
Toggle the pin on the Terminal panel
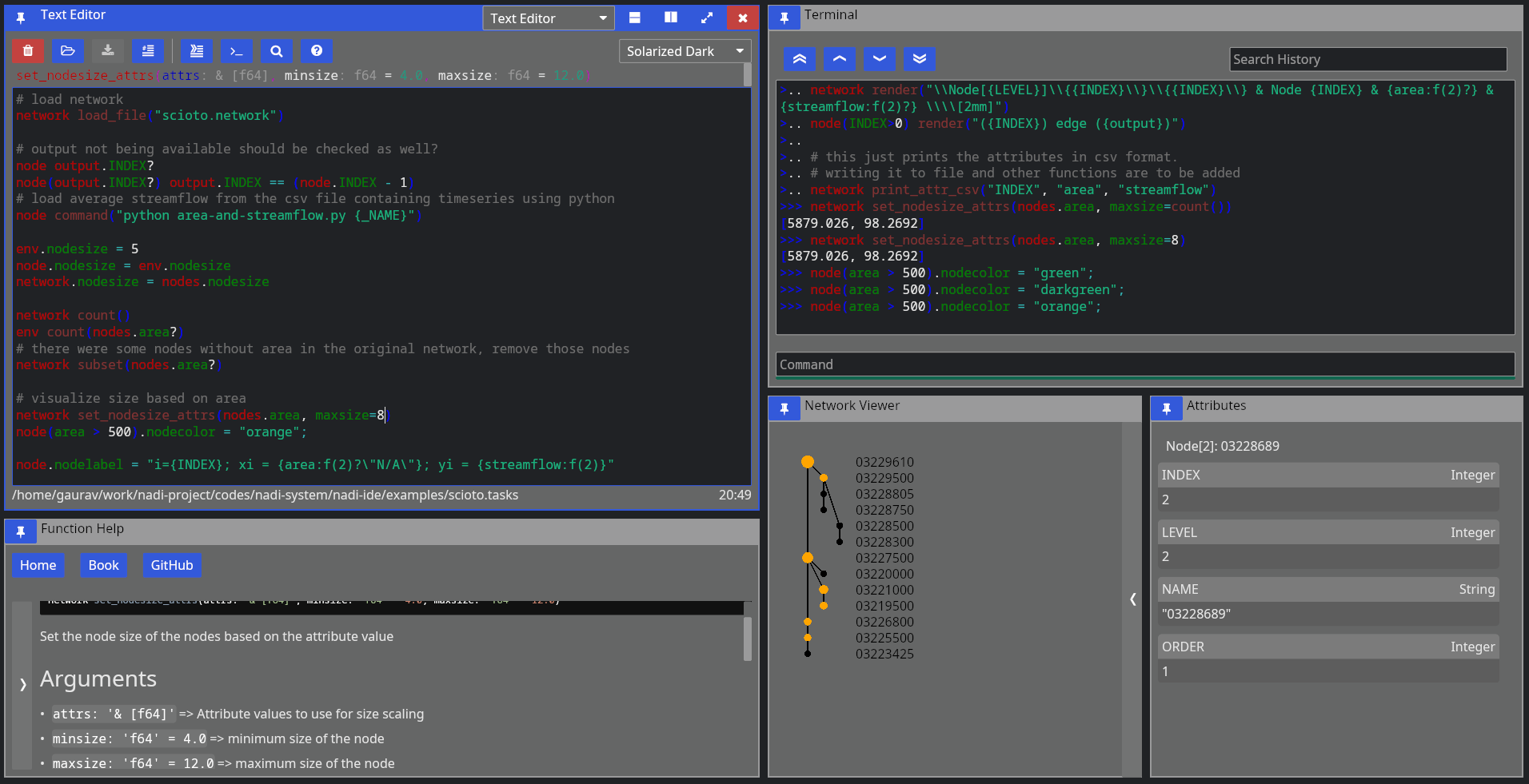coord(784,17)
